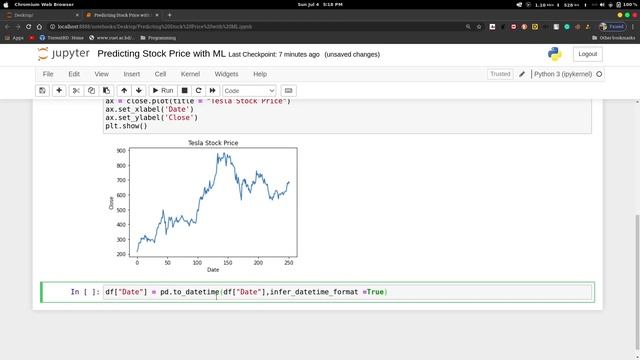Interrupt the kernel with stop icon
Viewport: 640px width, 360px height.
click(184, 91)
